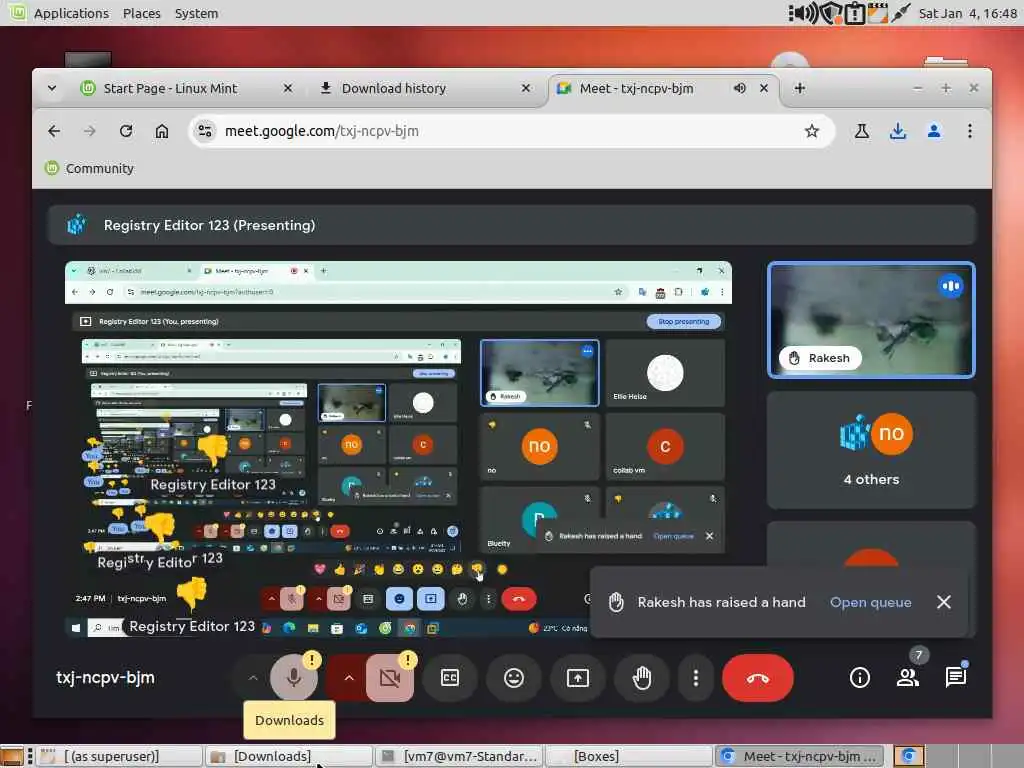Viewport: 1024px width, 768px height.
Task: Mute the microphone in Meet
Action: point(294,678)
